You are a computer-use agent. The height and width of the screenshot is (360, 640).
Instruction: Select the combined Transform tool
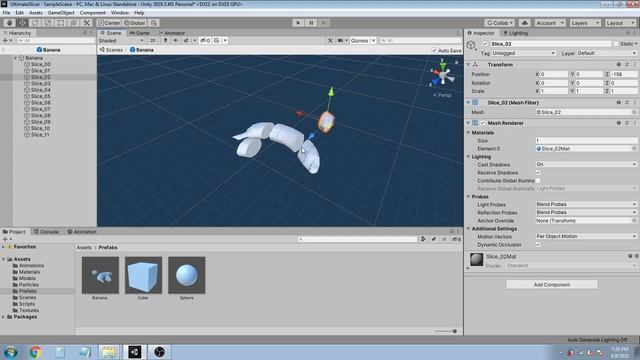(x=73, y=23)
